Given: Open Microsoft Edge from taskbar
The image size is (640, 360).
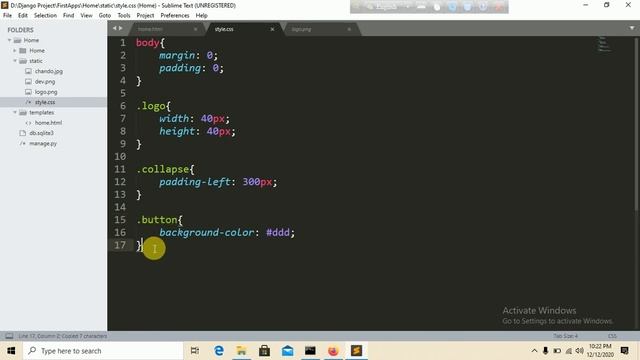Looking at the screenshot, I should point(219,351).
